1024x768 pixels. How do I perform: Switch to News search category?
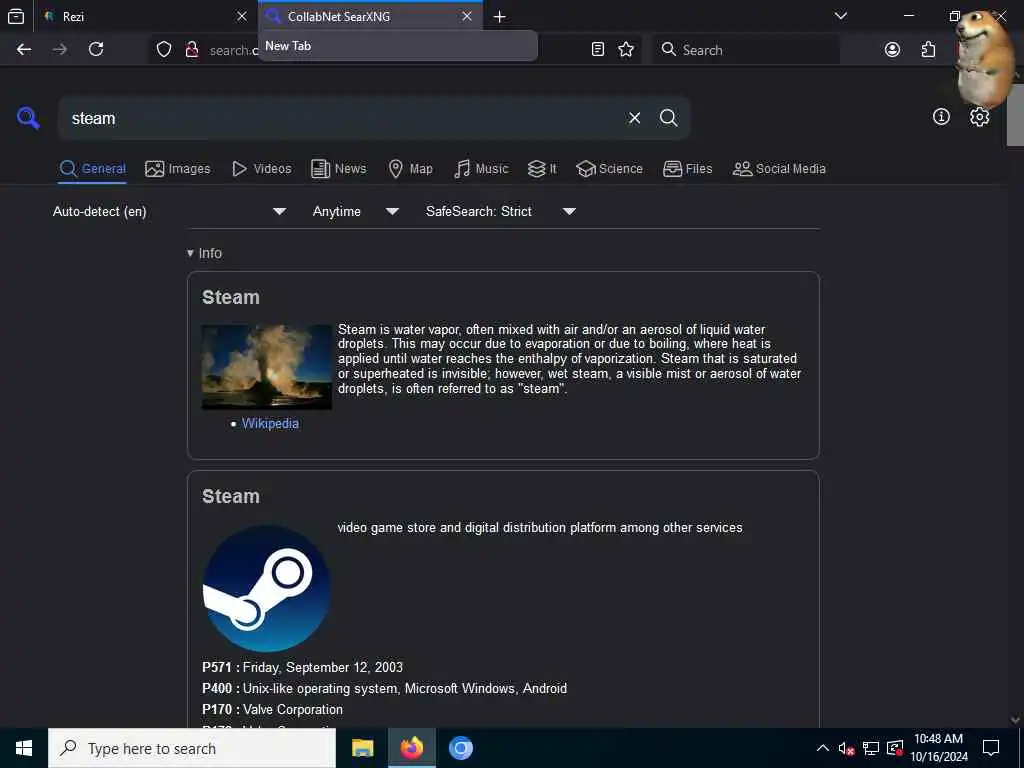click(338, 169)
